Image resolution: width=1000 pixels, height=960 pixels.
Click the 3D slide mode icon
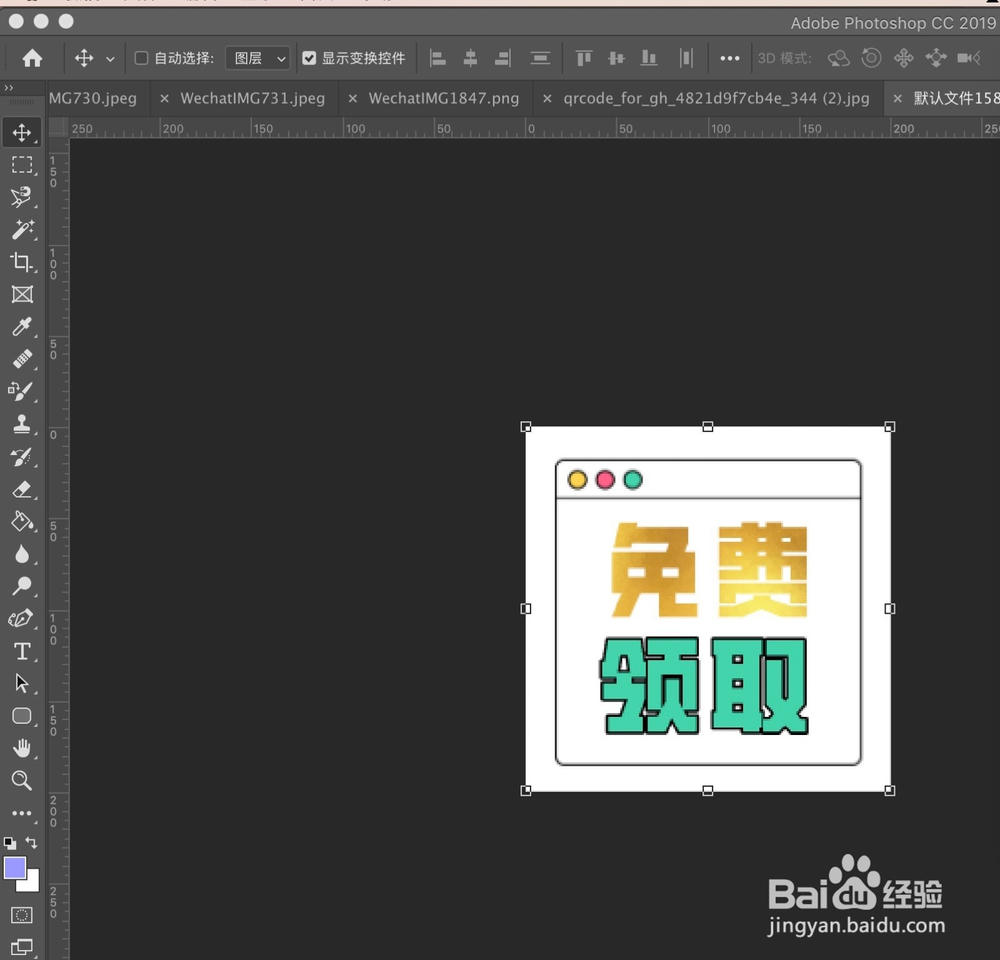pos(936,59)
